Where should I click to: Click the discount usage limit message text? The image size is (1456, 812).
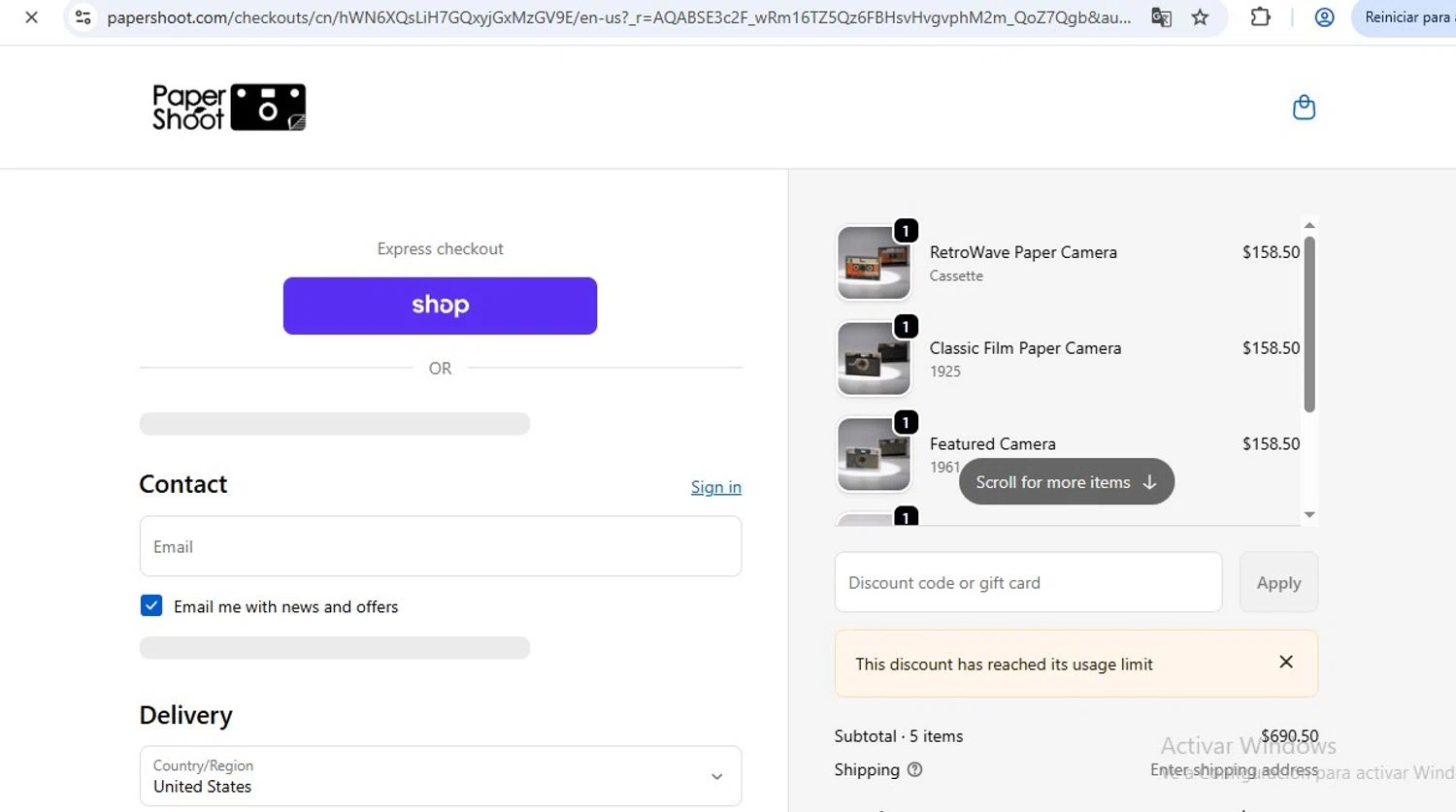click(1004, 665)
